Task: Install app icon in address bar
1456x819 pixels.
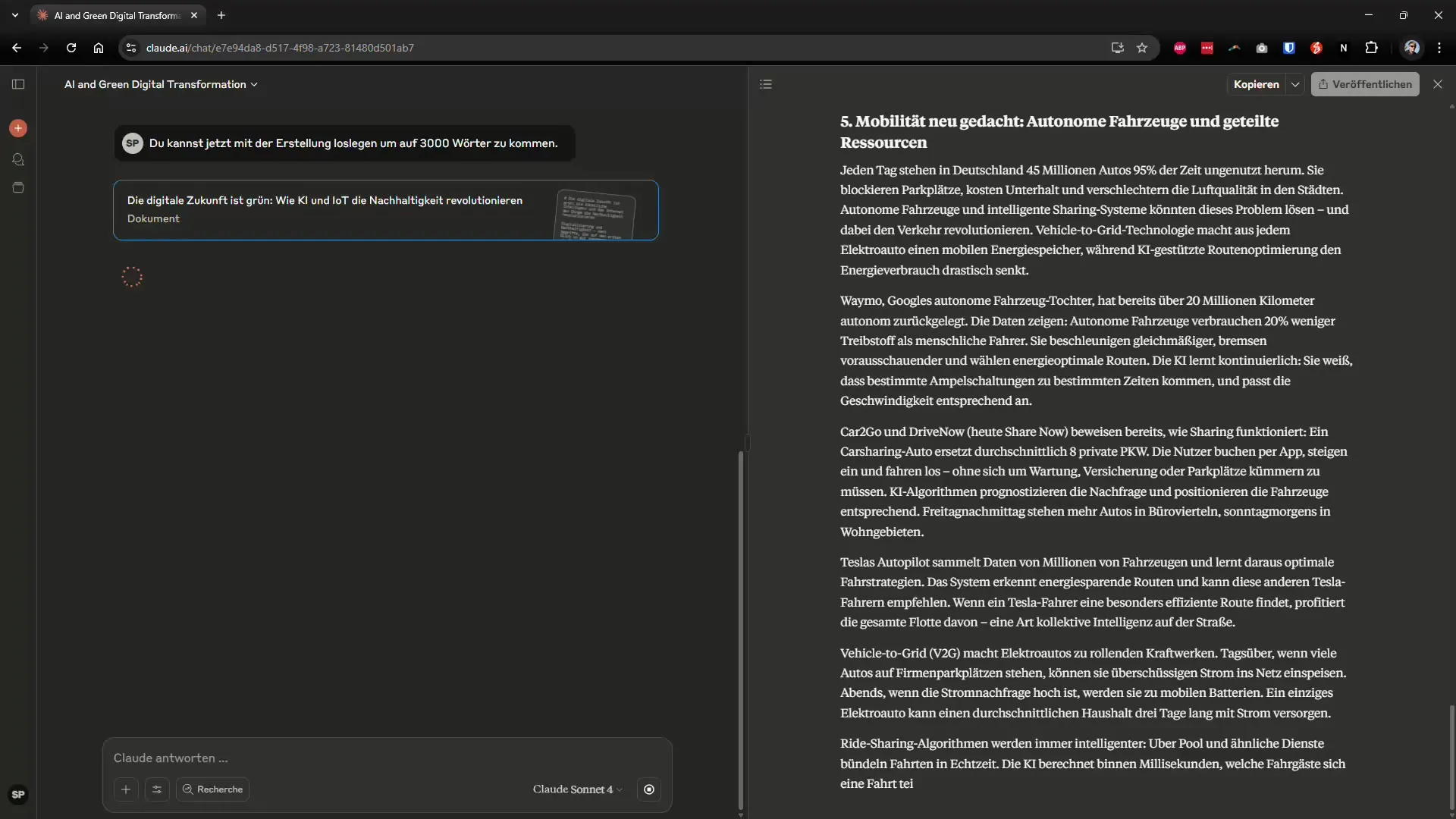Action: click(x=1118, y=48)
